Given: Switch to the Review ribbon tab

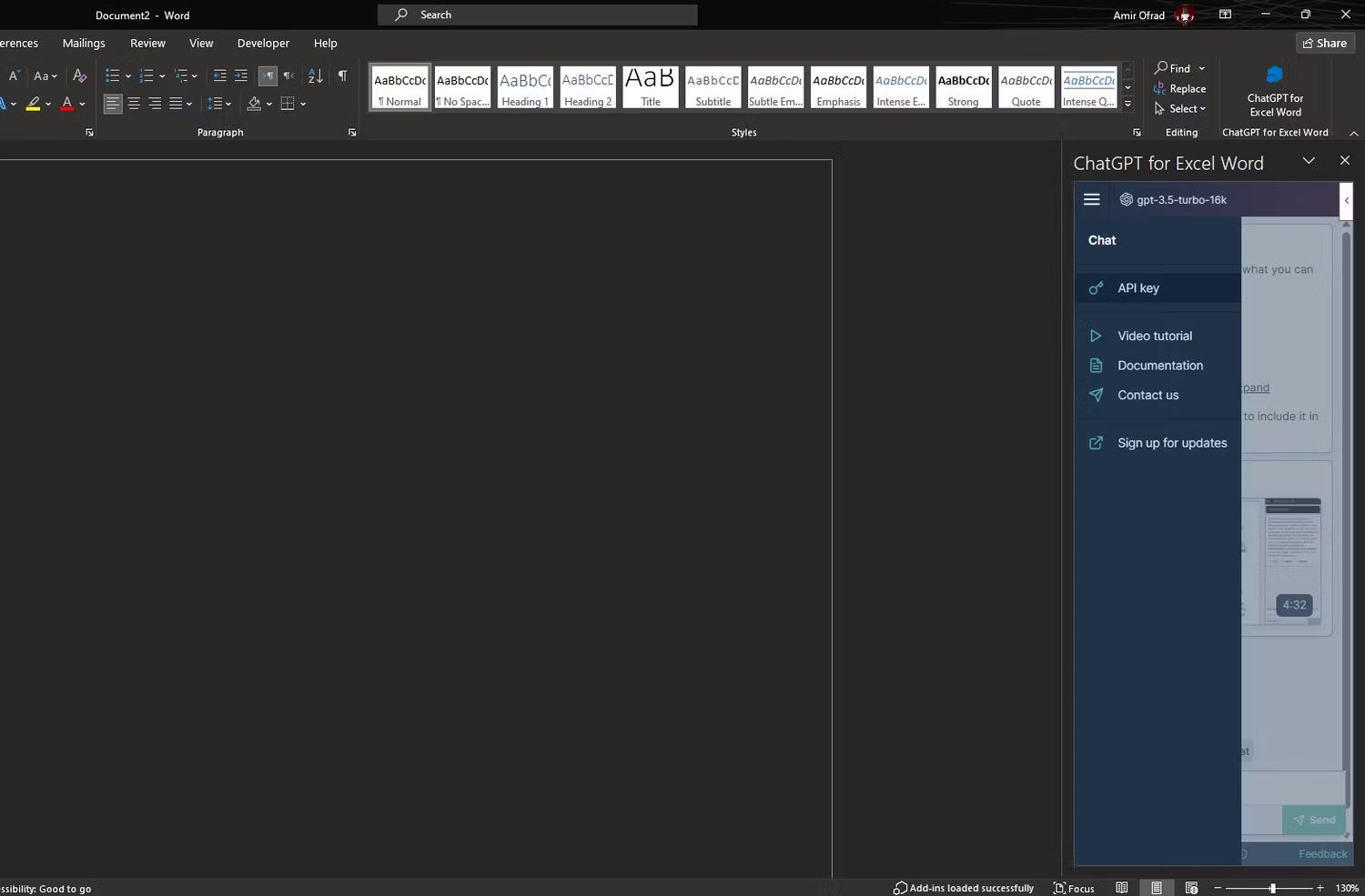Looking at the screenshot, I should (147, 43).
